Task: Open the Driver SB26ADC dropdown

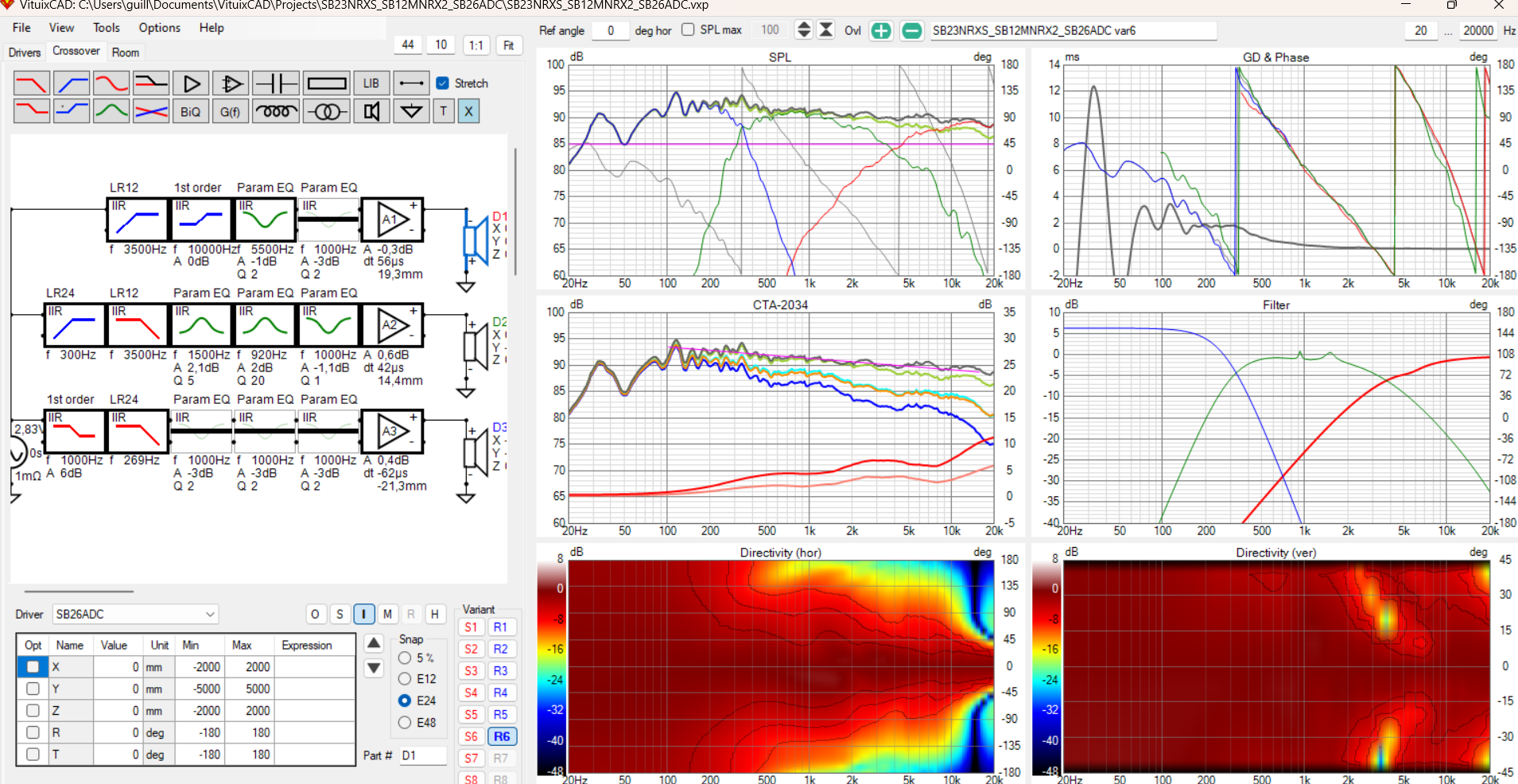Action: click(x=135, y=614)
